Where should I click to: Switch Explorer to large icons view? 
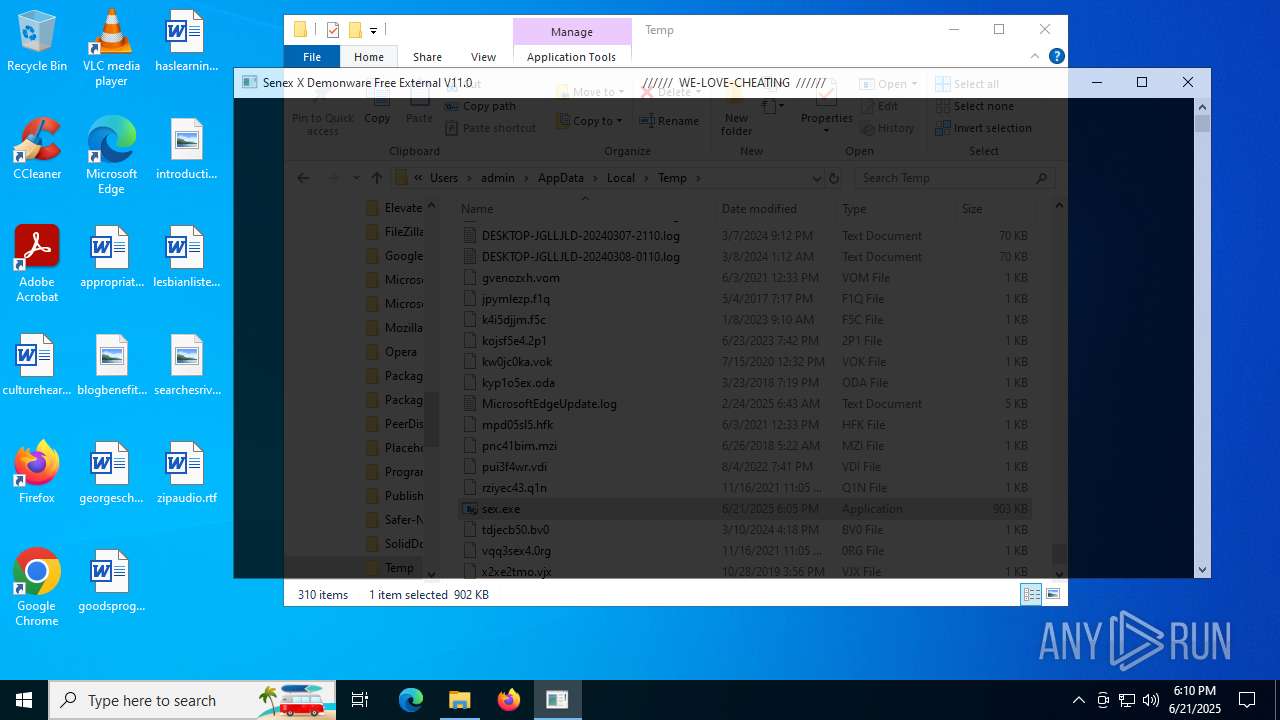(1052, 594)
